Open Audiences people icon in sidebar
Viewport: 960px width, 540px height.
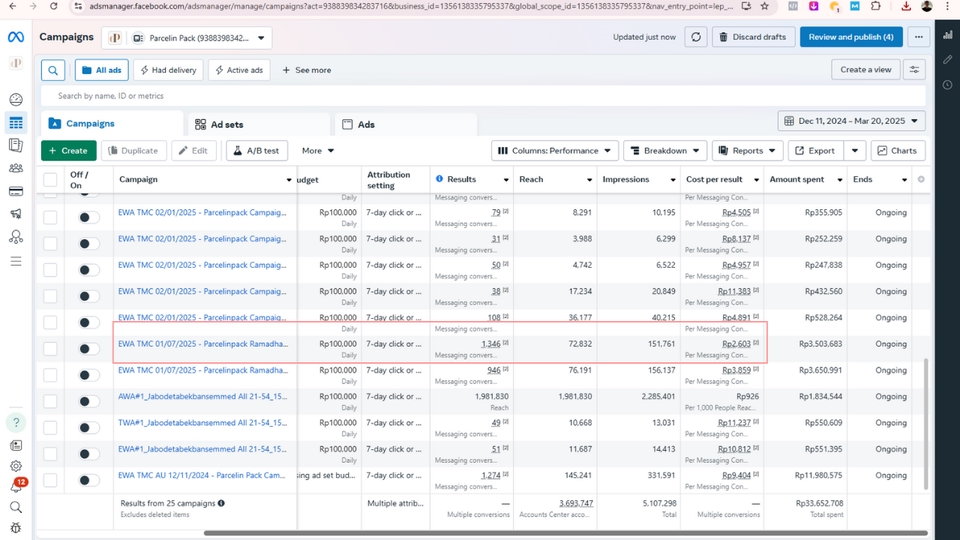point(16,168)
